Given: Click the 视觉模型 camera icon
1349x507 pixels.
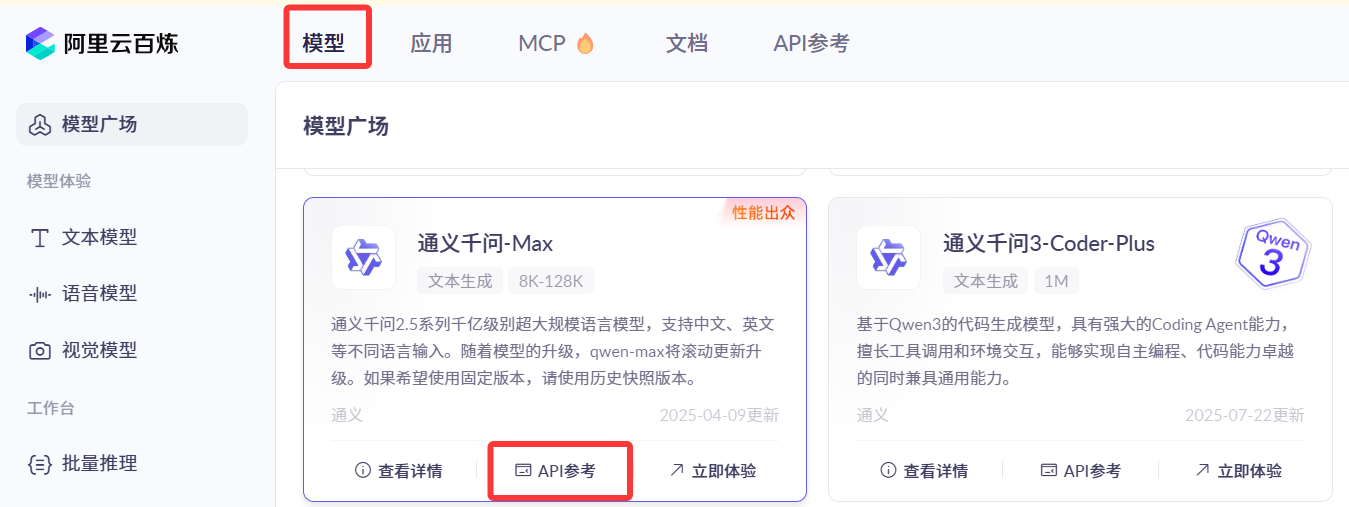Looking at the screenshot, I should coord(40,351).
